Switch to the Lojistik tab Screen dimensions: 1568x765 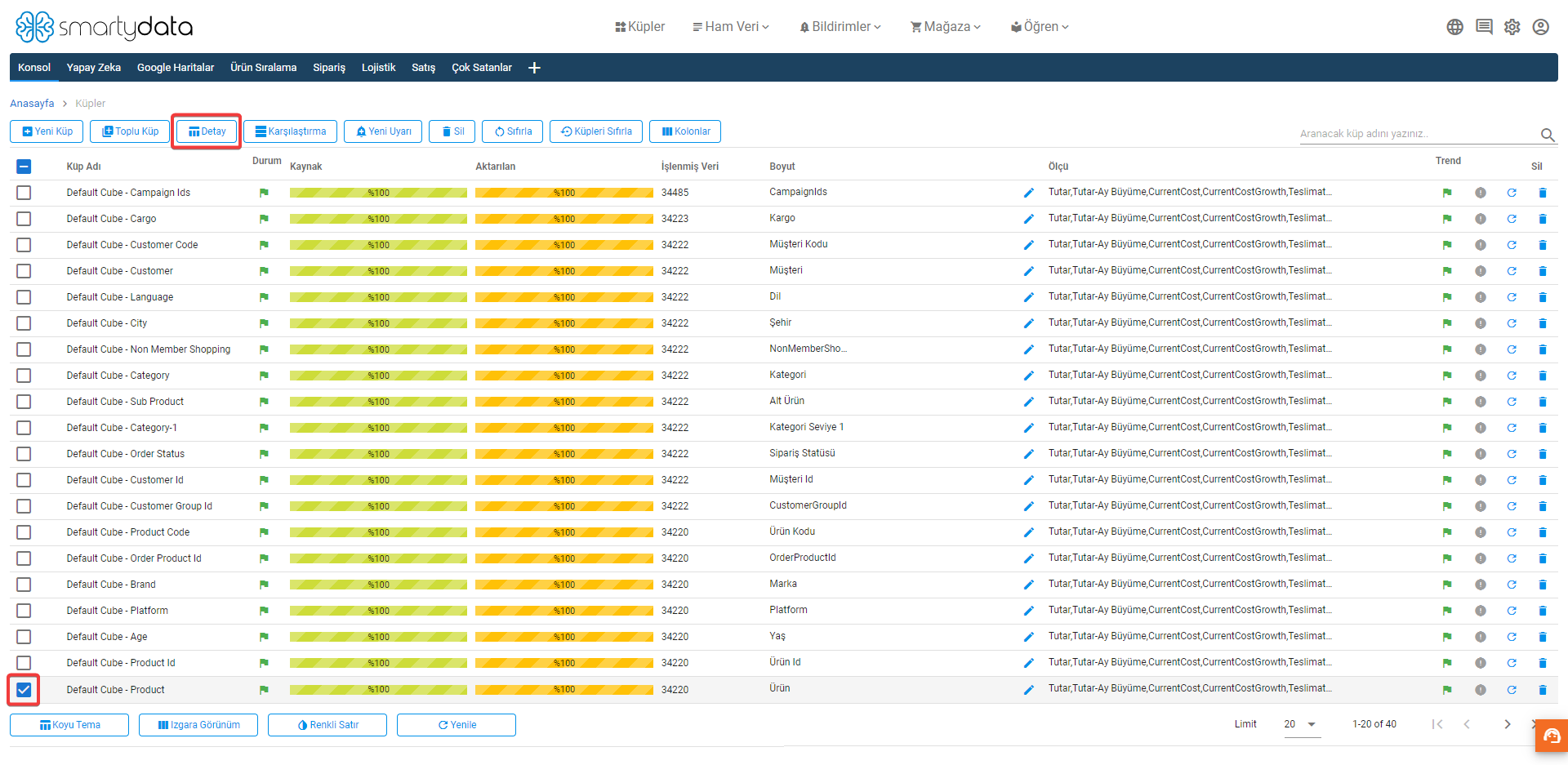(378, 68)
